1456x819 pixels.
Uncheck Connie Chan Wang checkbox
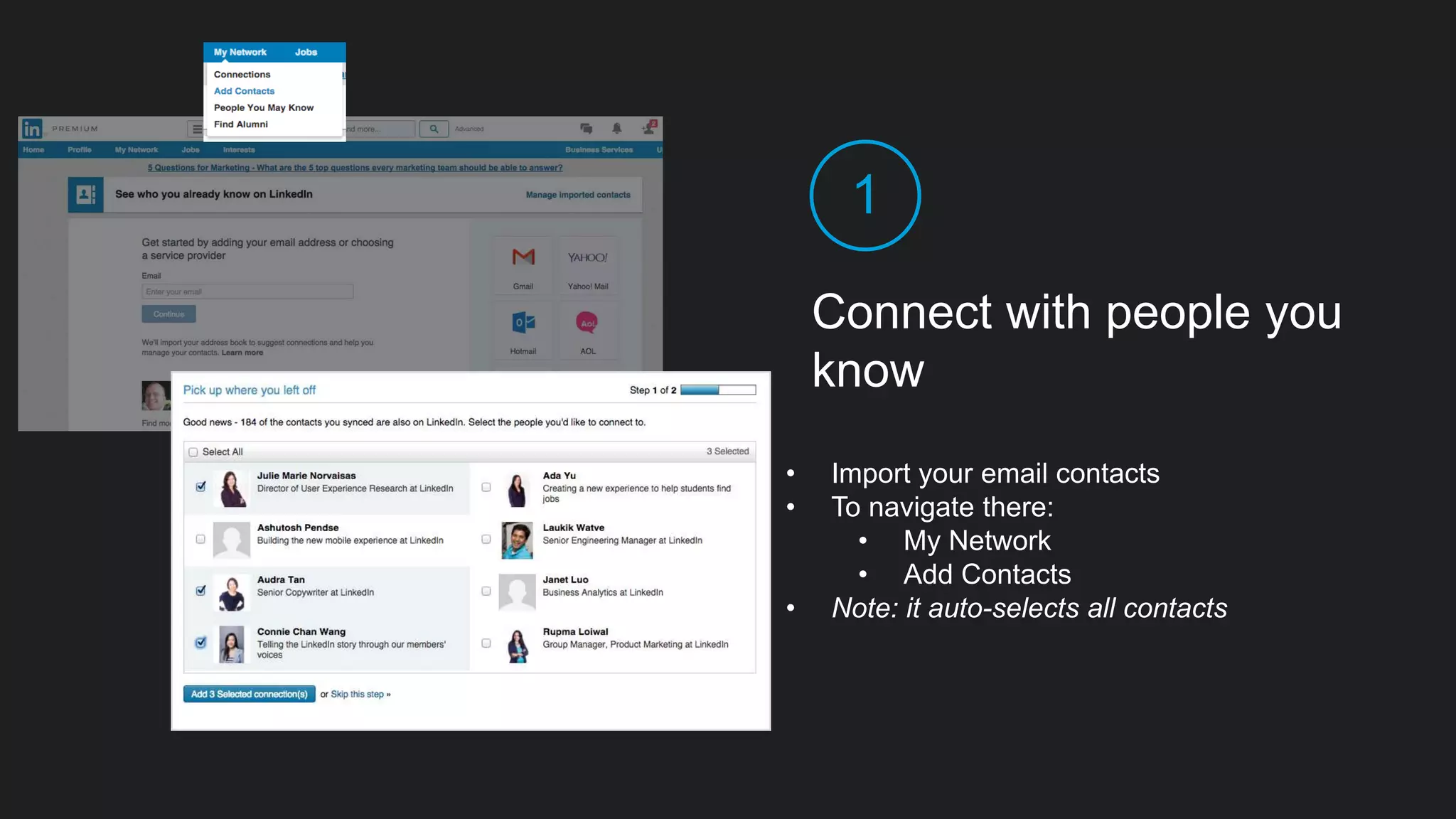pos(200,643)
